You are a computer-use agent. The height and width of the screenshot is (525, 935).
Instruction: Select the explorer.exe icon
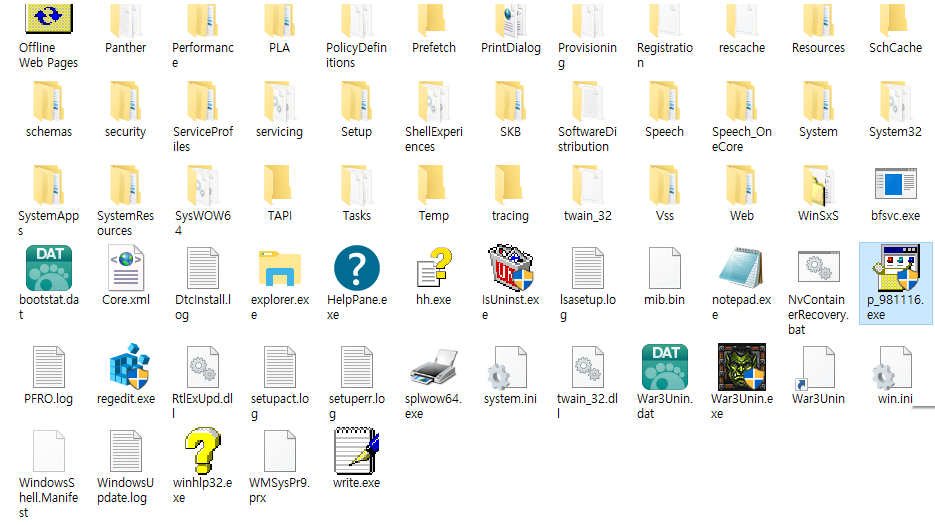pos(280,268)
